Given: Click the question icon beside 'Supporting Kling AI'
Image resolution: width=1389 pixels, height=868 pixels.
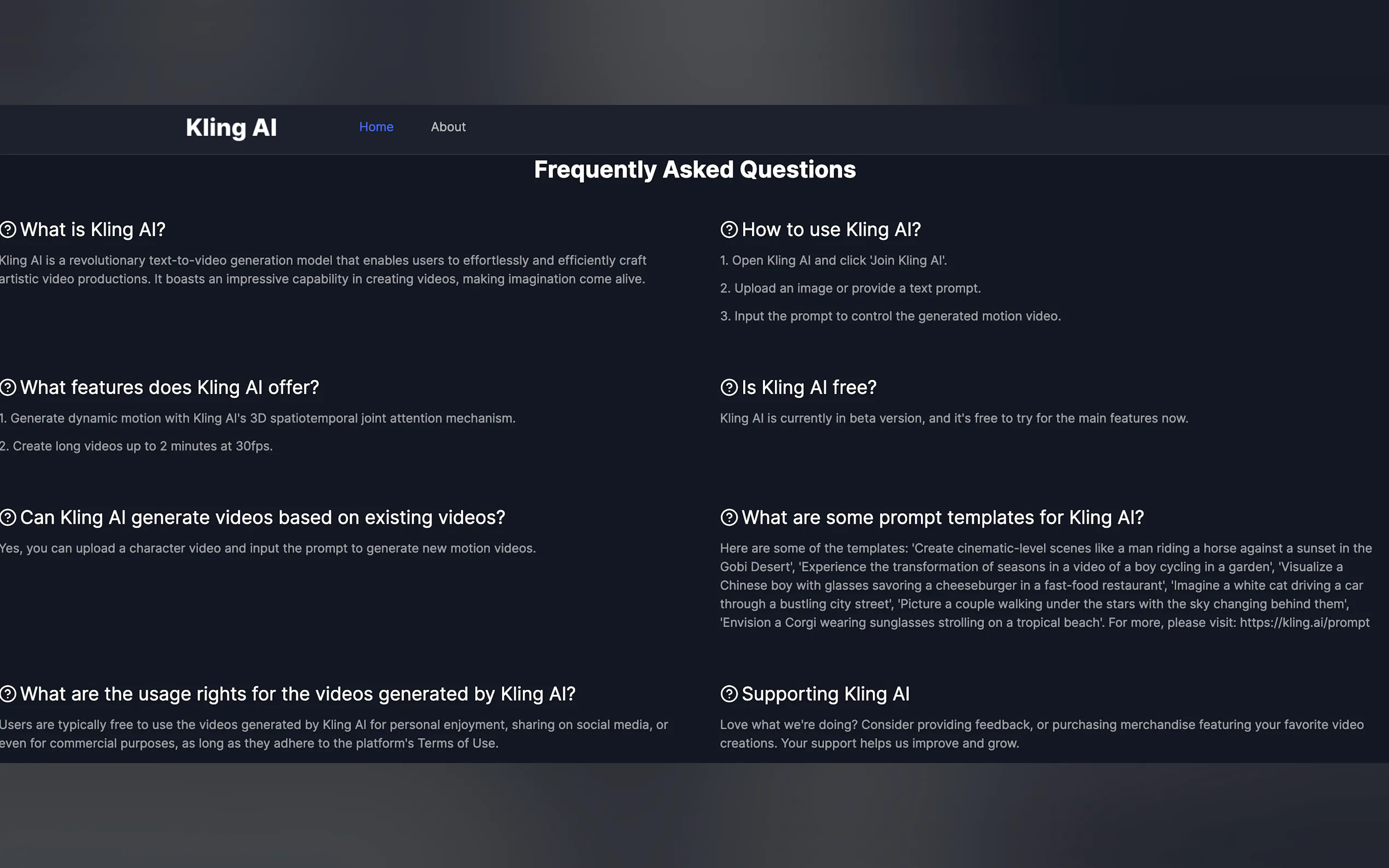Looking at the screenshot, I should (728, 694).
